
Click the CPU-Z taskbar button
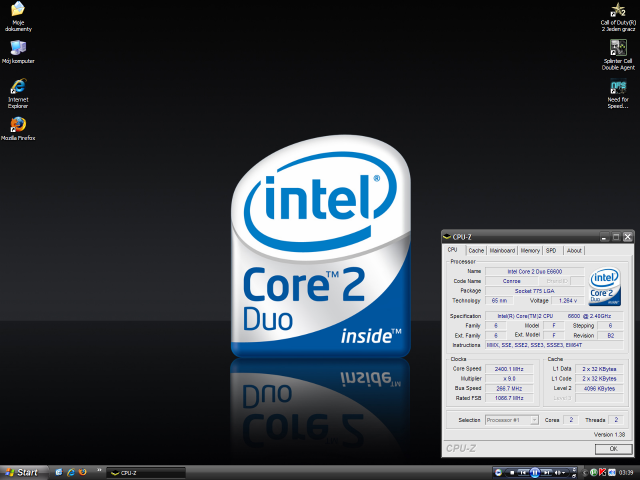click(146, 473)
